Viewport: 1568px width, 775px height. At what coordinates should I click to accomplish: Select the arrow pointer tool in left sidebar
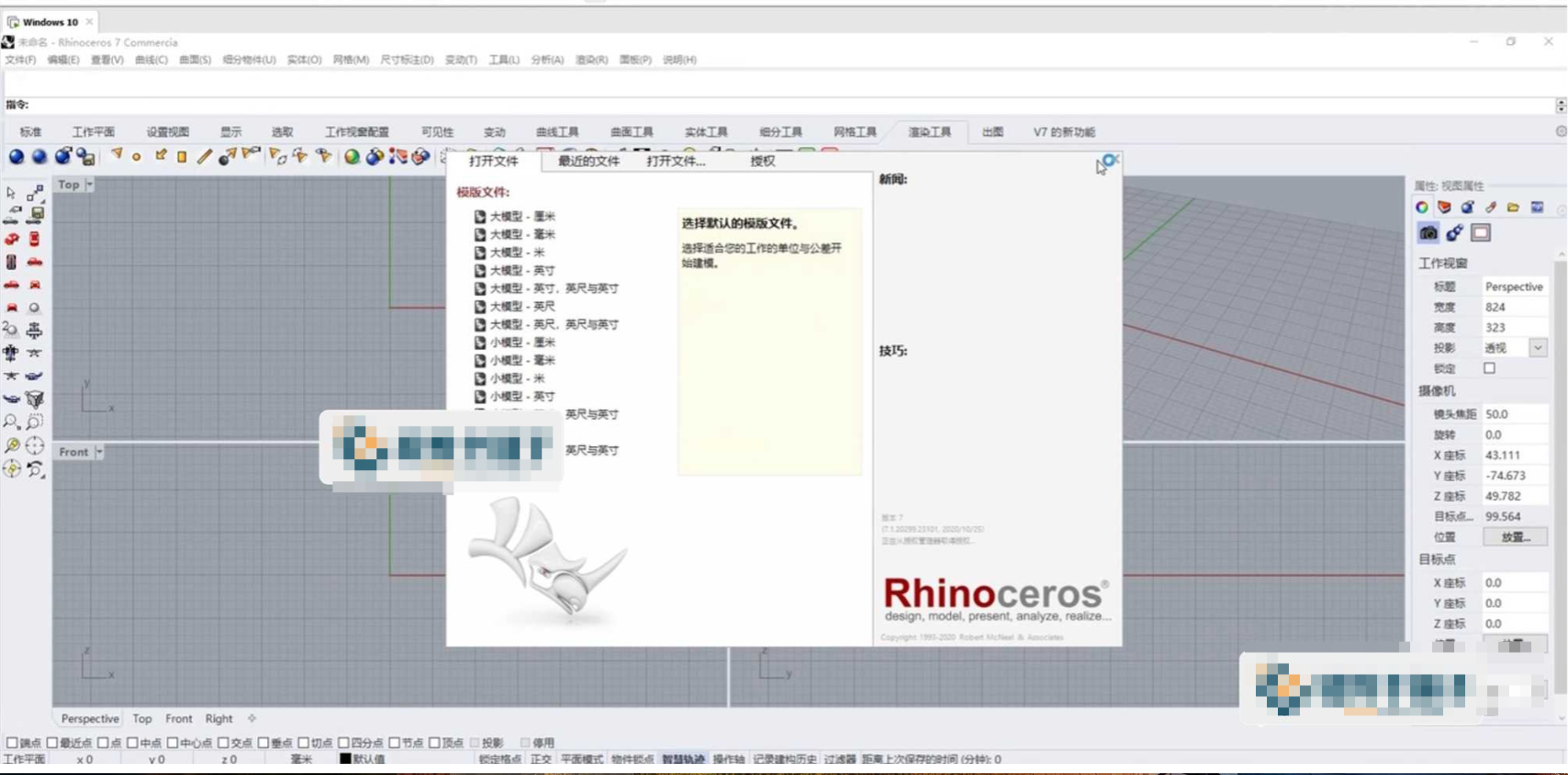coord(11,193)
